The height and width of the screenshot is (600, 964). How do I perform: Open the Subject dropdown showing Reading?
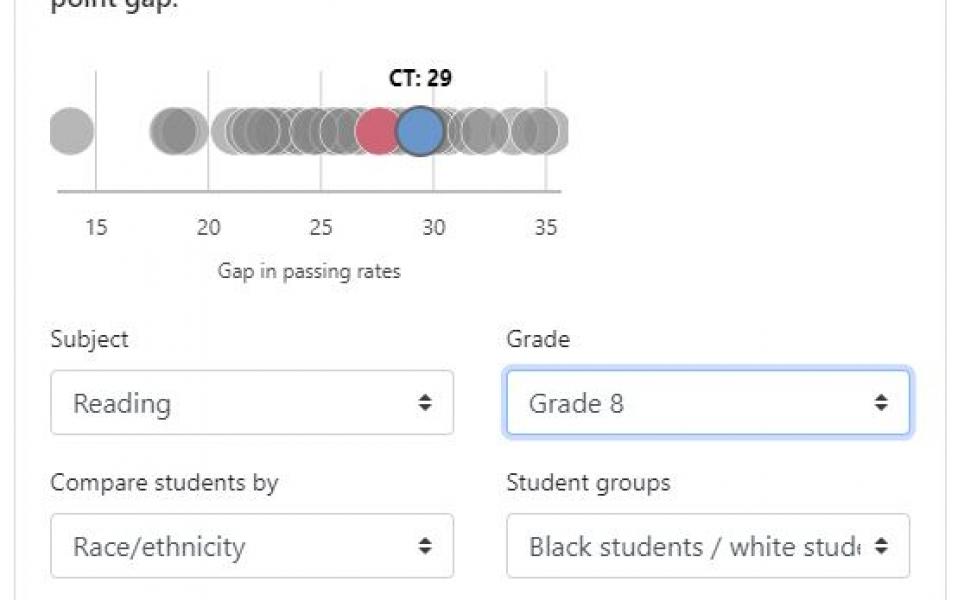pos(252,403)
